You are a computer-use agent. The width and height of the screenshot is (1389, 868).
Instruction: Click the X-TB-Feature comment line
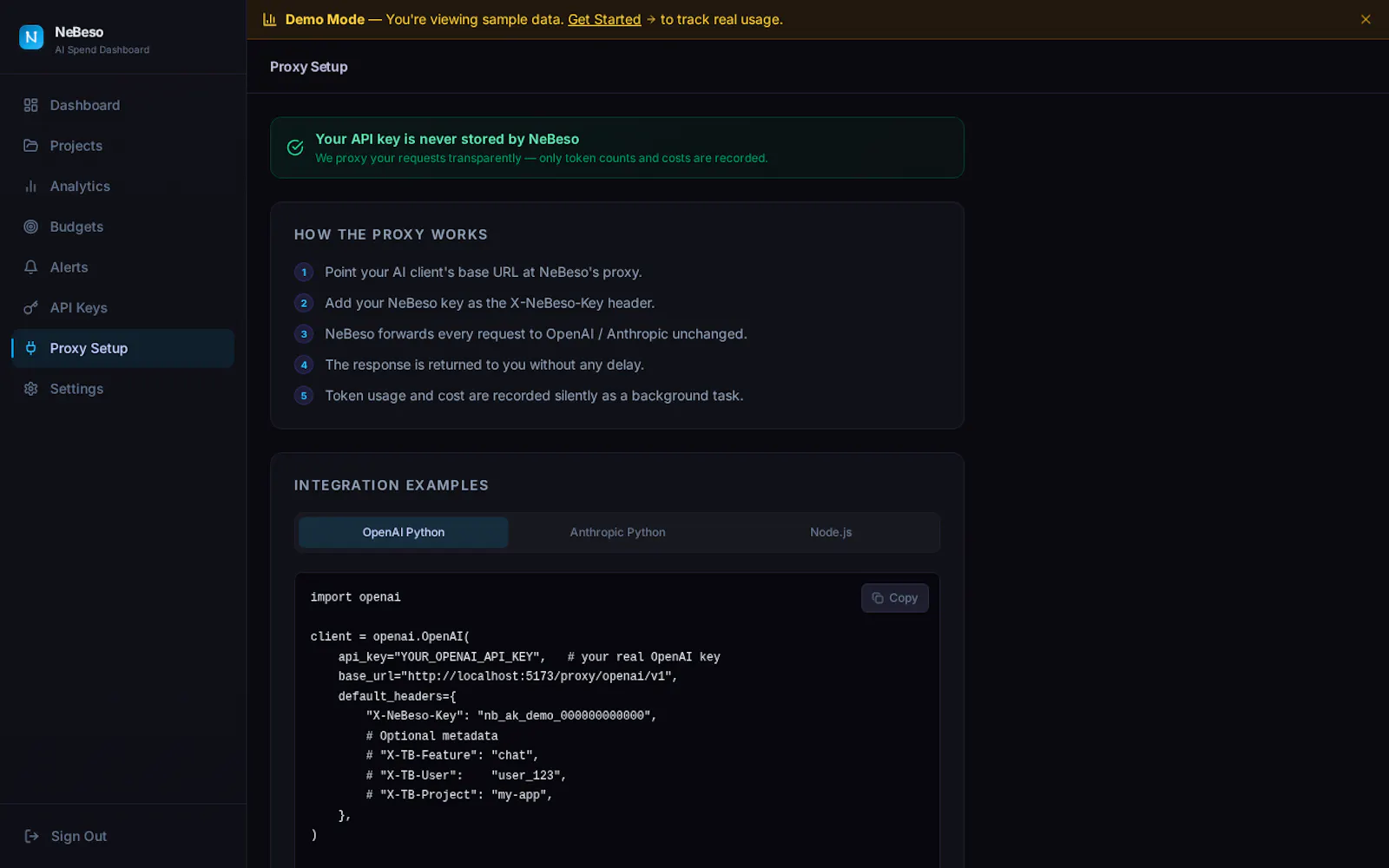point(452,755)
